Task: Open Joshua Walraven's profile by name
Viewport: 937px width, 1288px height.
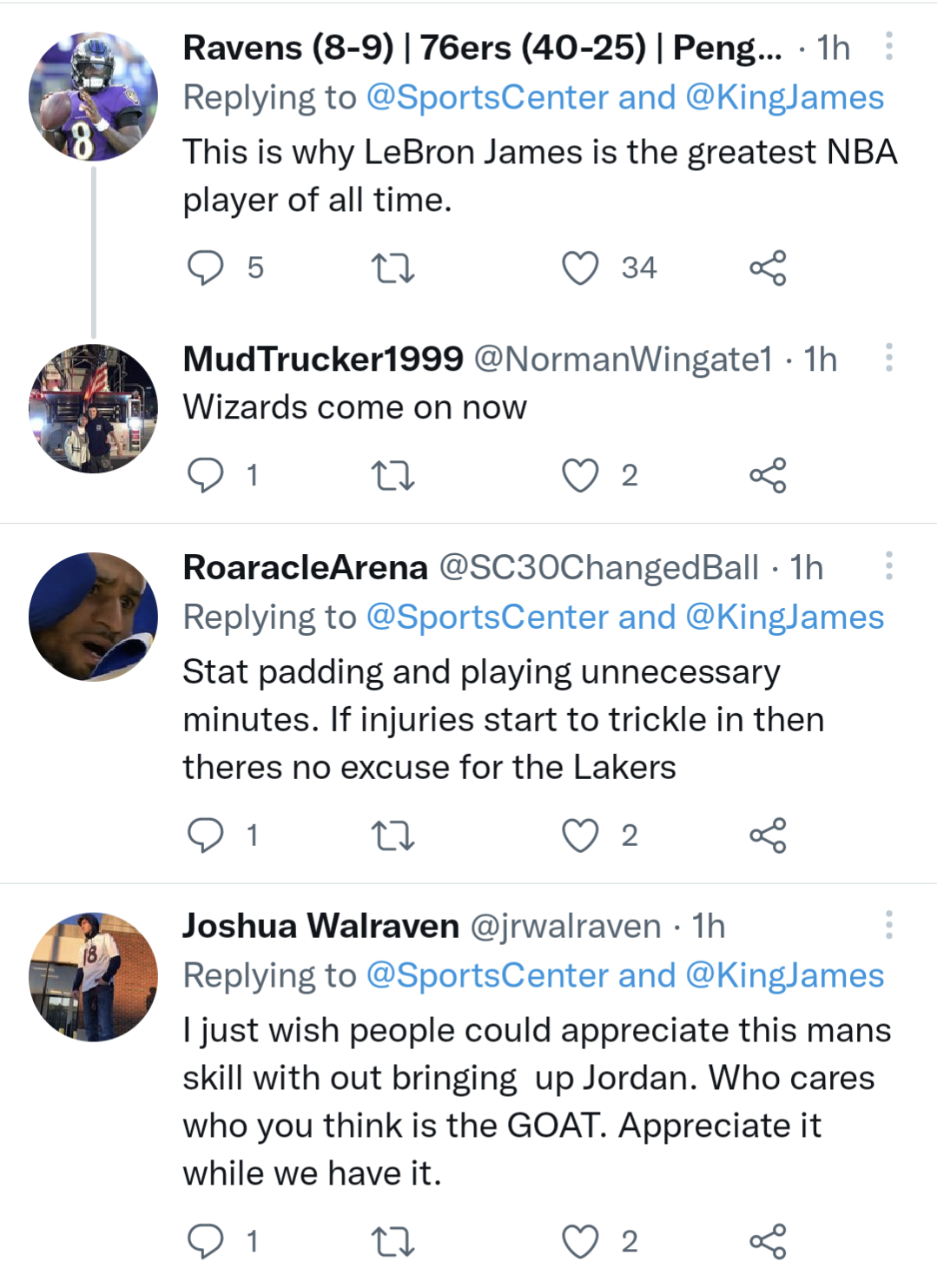Action: [x=320, y=927]
